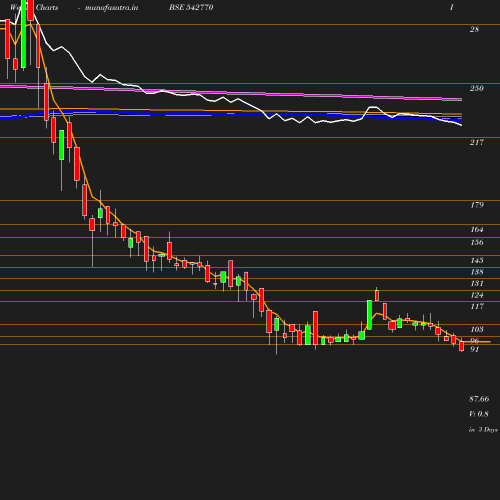Click the 'in 3 Days' label

[x=483, y=430]
